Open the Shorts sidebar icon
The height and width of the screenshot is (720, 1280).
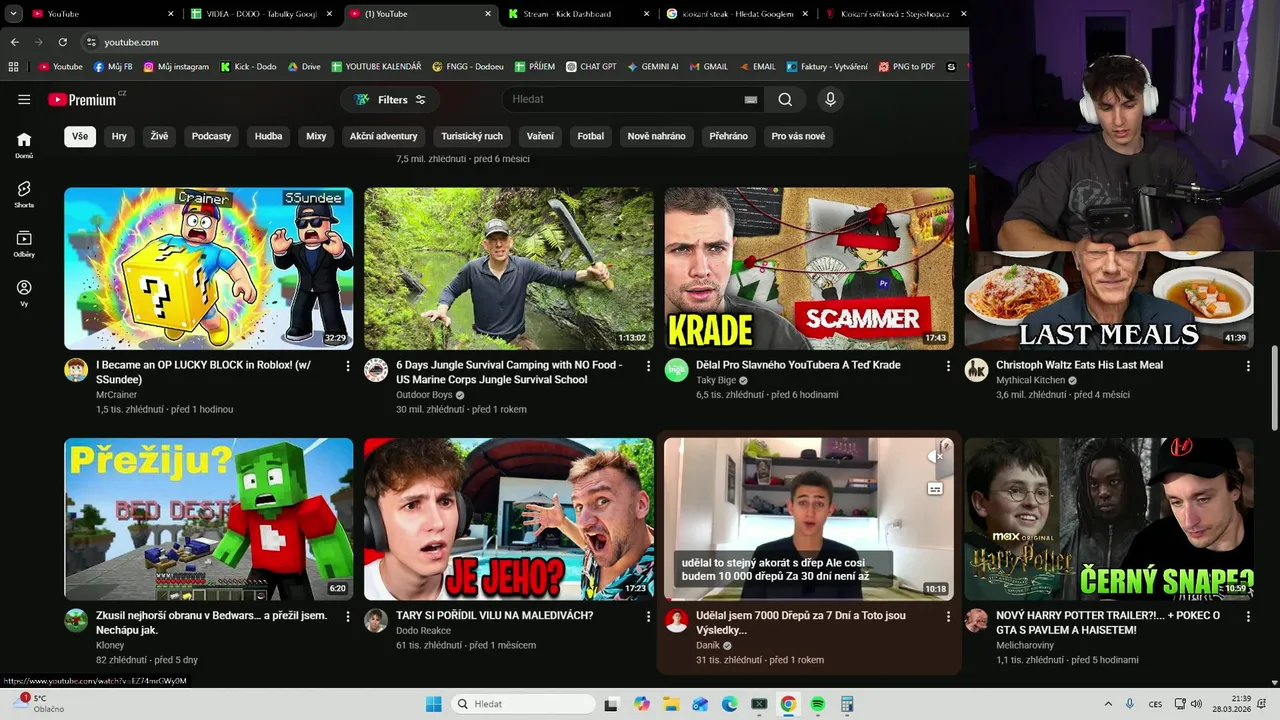coord(24,194)
